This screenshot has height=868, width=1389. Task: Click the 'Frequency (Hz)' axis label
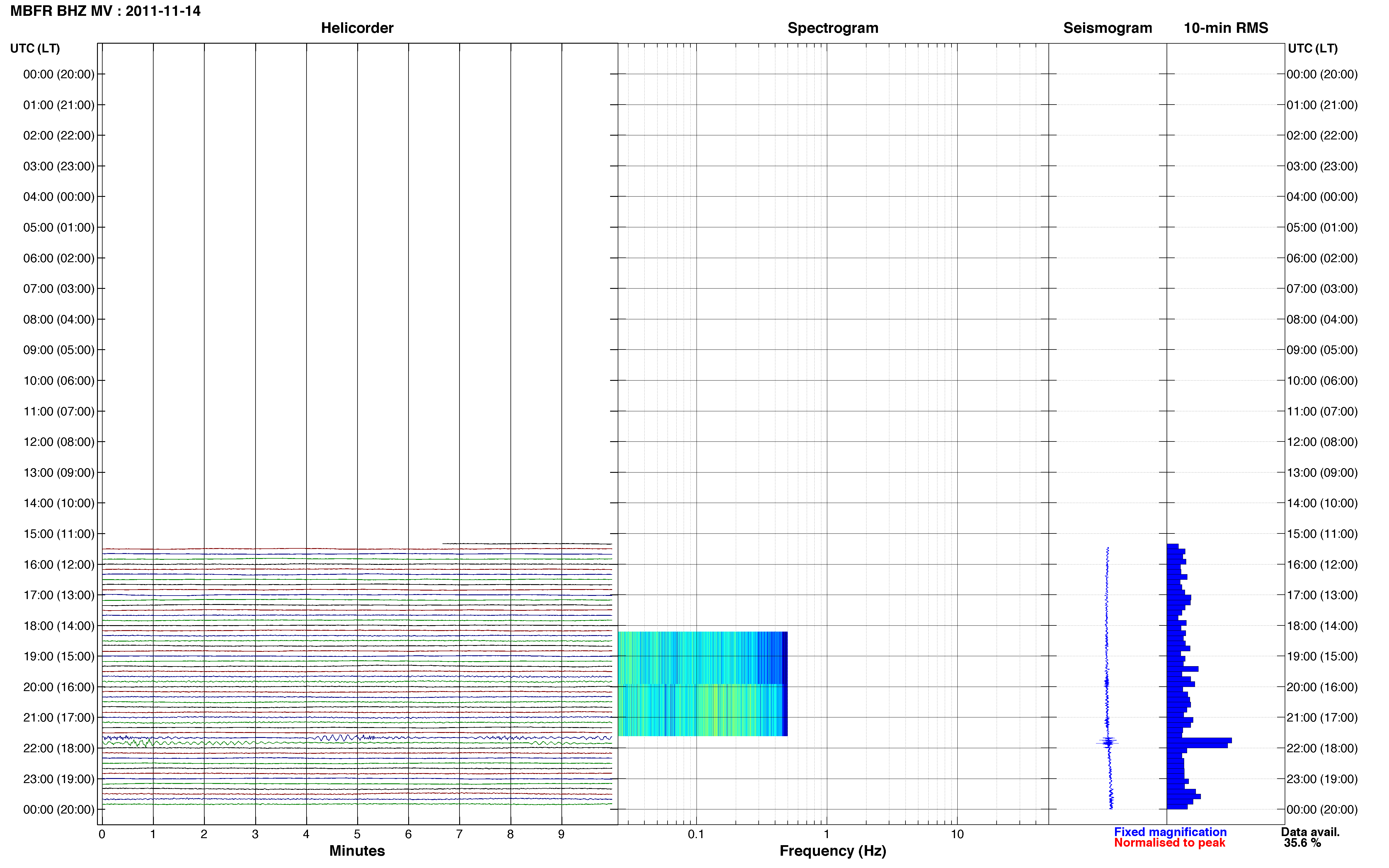click(x=833, y=851)
